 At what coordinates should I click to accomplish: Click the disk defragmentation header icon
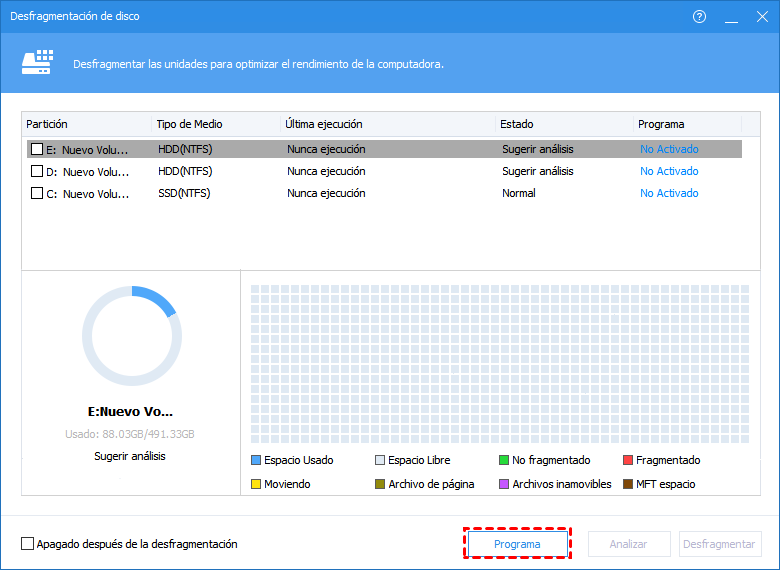(x=37, y=63)
